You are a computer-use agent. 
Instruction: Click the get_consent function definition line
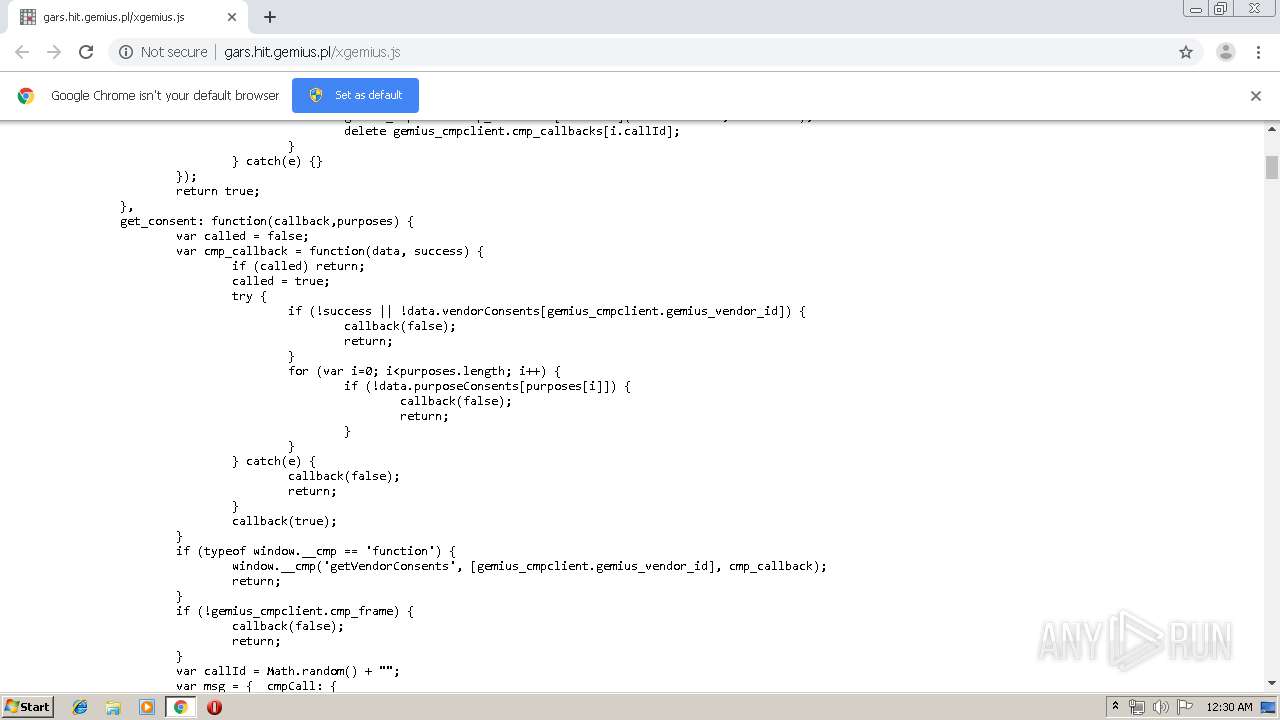click(x=267, y=221)
